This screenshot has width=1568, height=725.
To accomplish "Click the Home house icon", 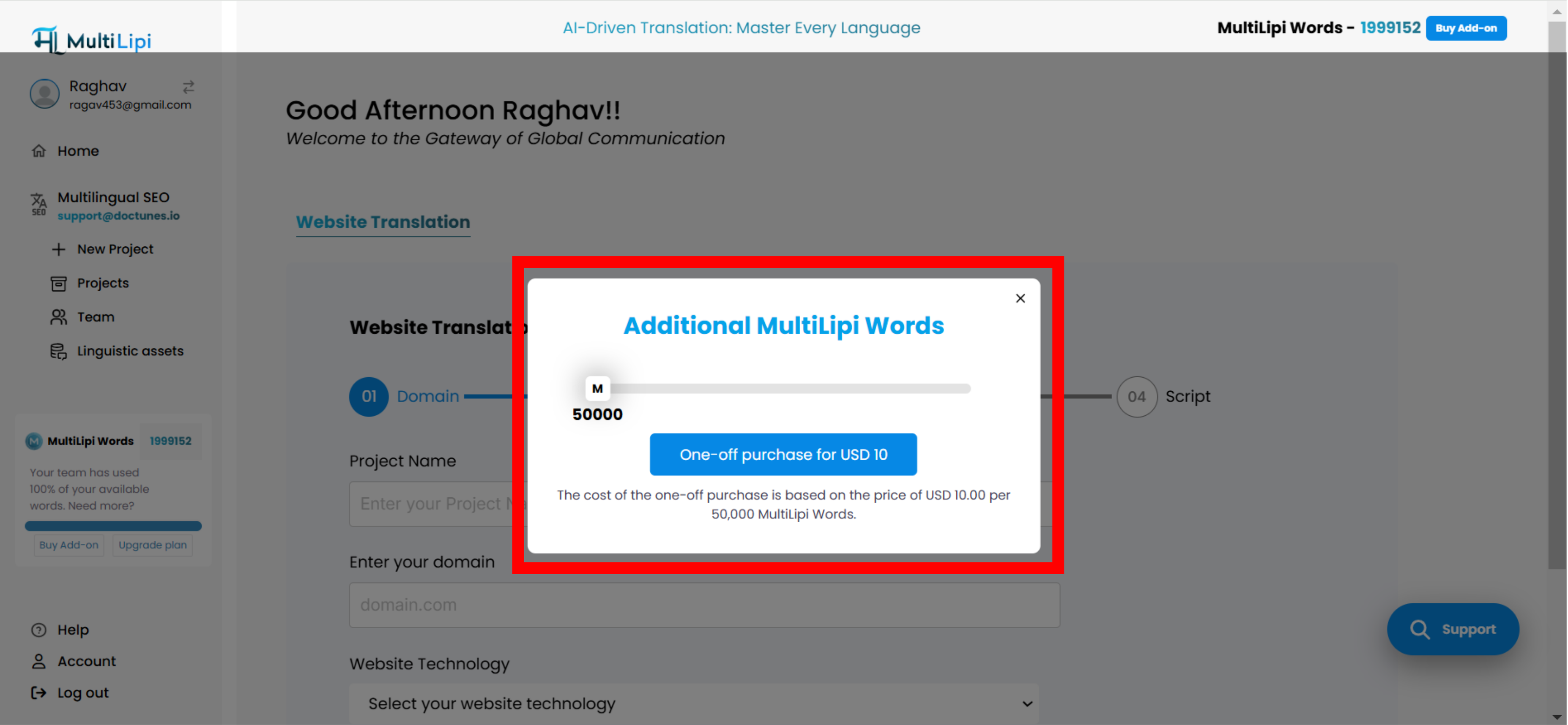I will coord(39,151).
